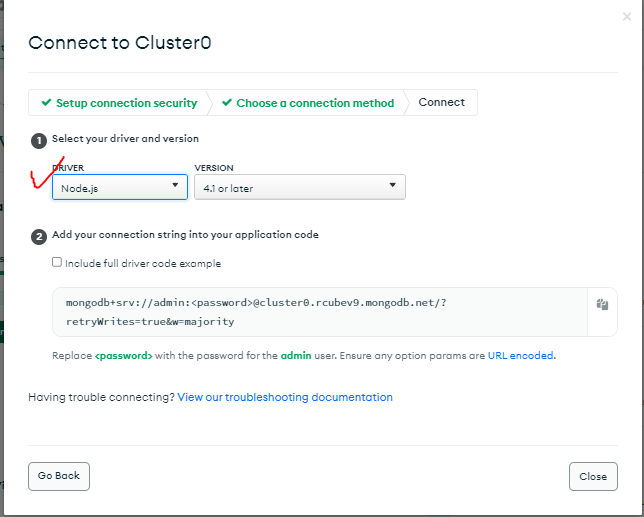Open the Node.js driver dropdown
This screenshot has height=517, width=644.
click(120, 187)
